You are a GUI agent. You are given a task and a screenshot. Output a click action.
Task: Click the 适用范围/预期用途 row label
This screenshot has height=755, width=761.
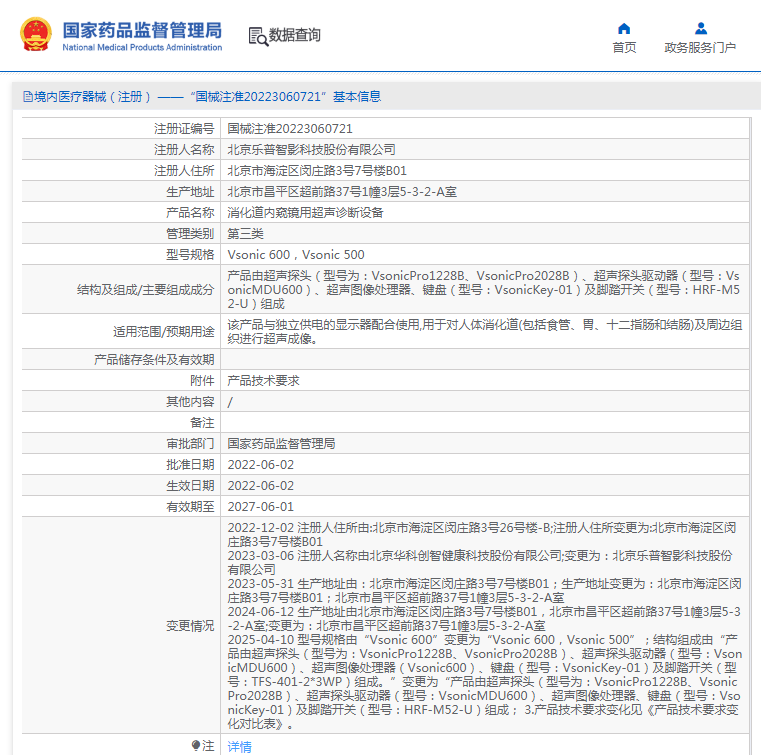(x=164, y=331)
